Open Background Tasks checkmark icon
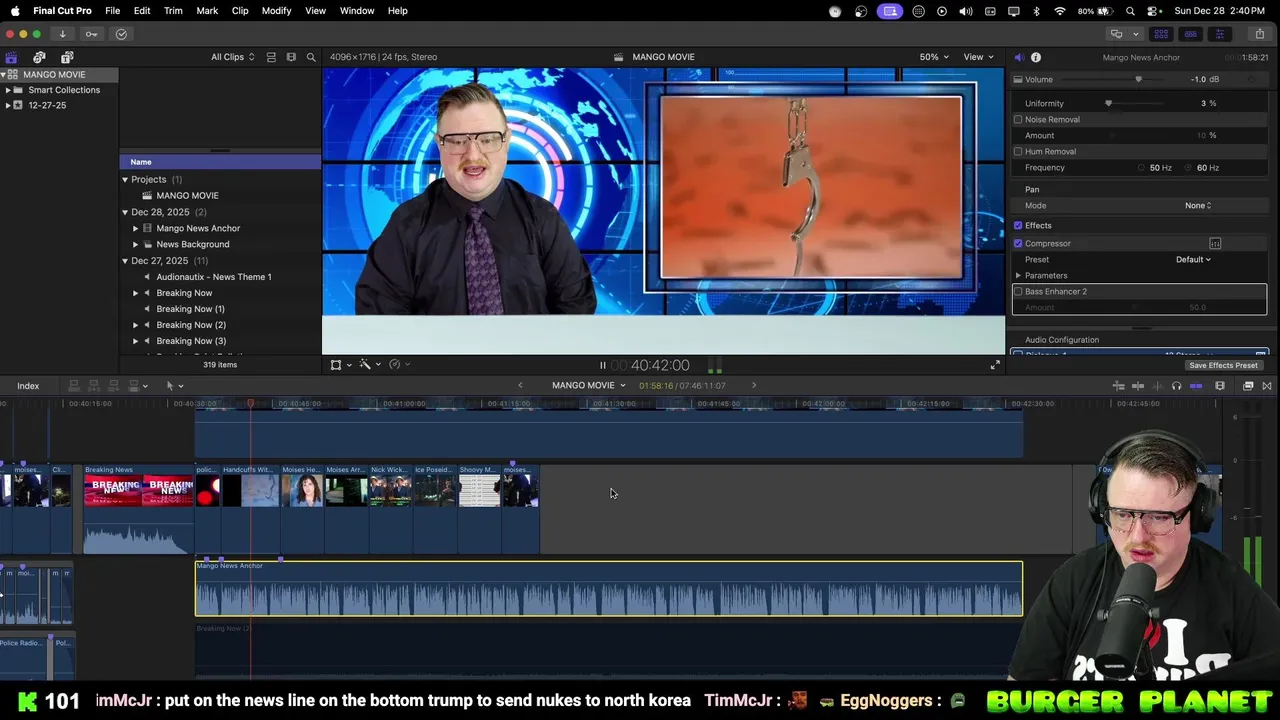 (x=121, y=34)
